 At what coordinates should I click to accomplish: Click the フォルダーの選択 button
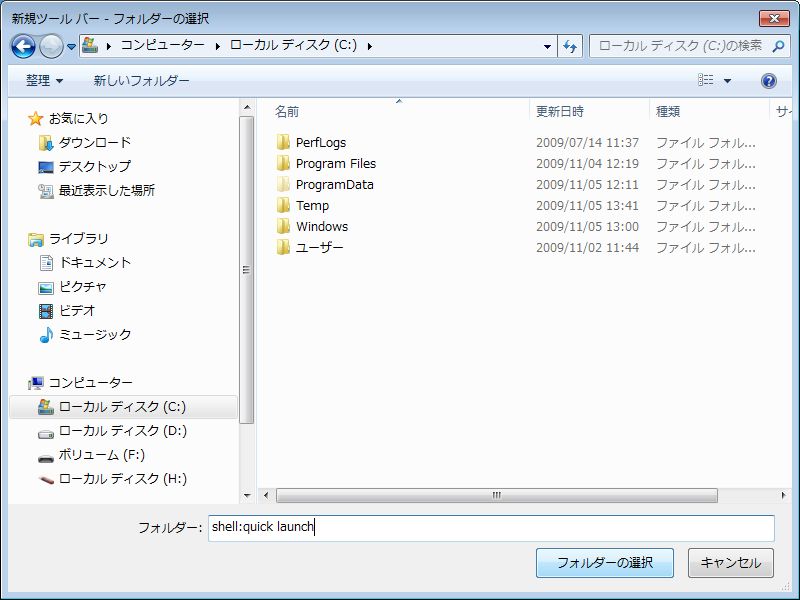click(604, 563)
